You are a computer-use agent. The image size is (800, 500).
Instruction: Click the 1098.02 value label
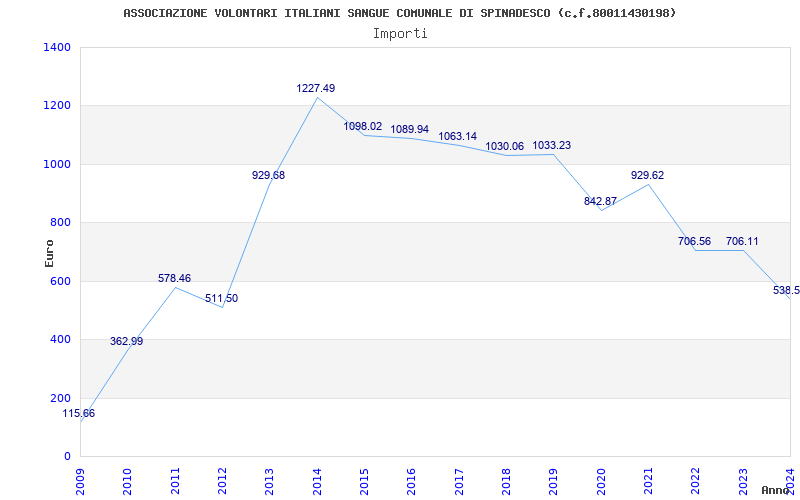(363, 126)
